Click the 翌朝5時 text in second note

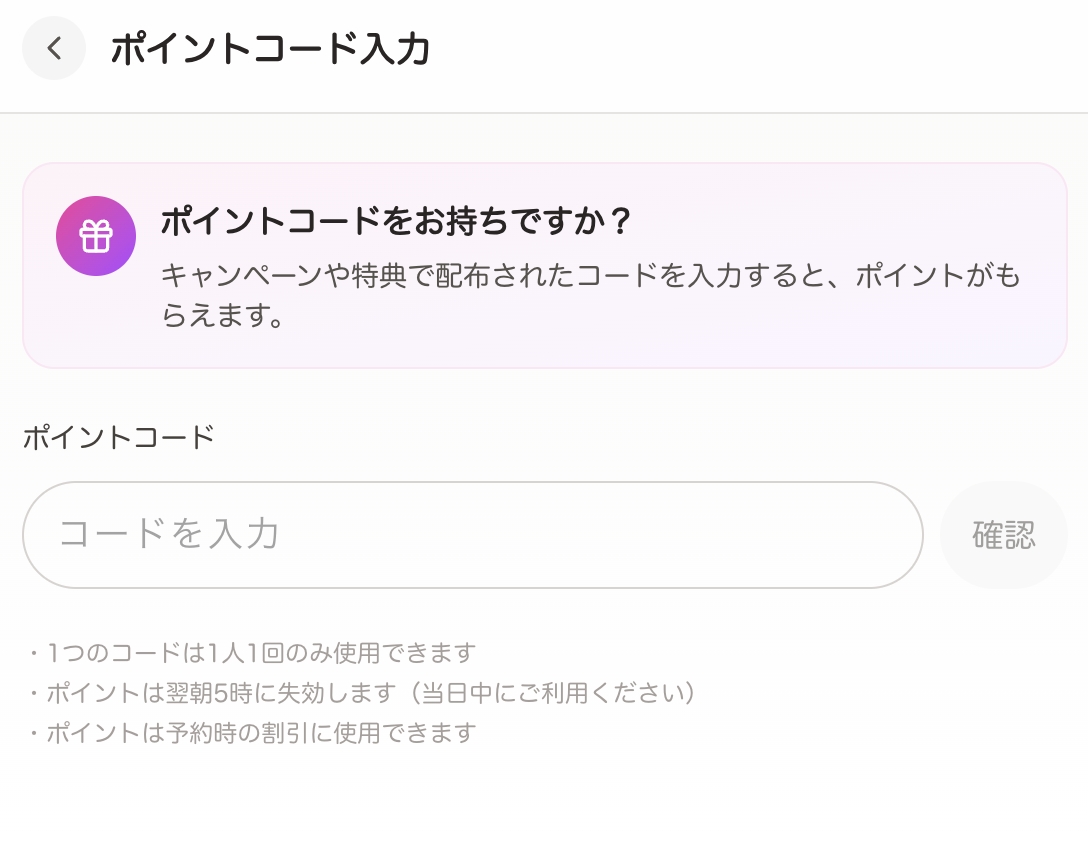226,693
